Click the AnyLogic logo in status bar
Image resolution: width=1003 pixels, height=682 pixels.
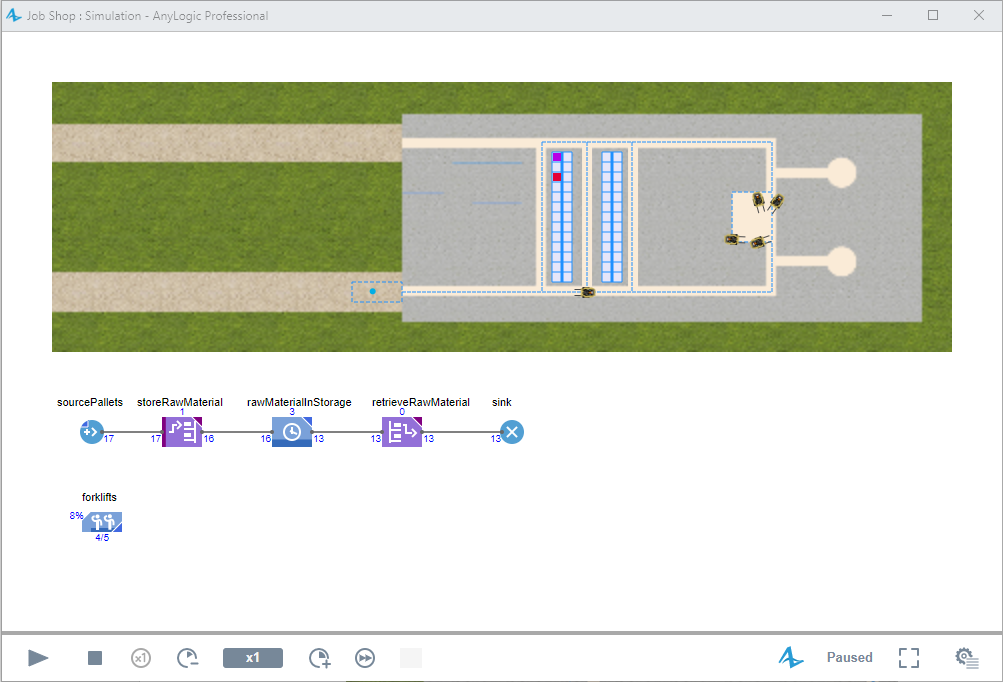pos(791,657)
